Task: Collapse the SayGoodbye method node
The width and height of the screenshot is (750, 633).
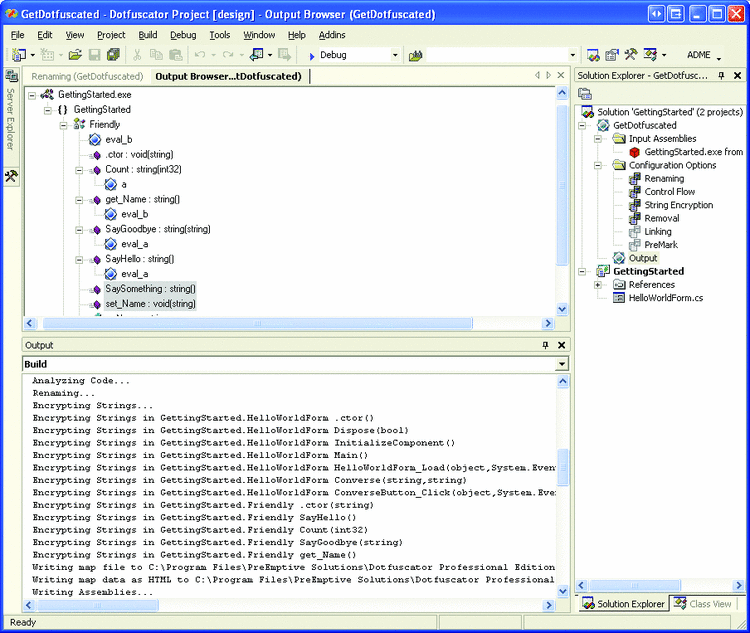Action: click(79, 230)
